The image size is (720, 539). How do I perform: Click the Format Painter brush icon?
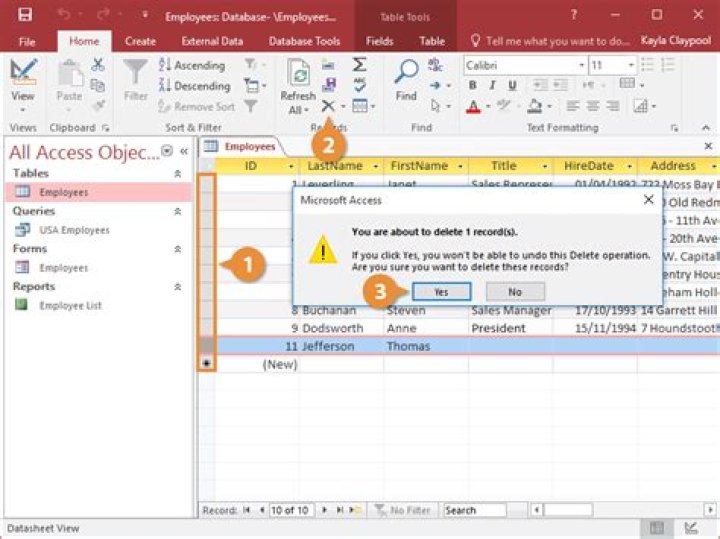(98, 106)
